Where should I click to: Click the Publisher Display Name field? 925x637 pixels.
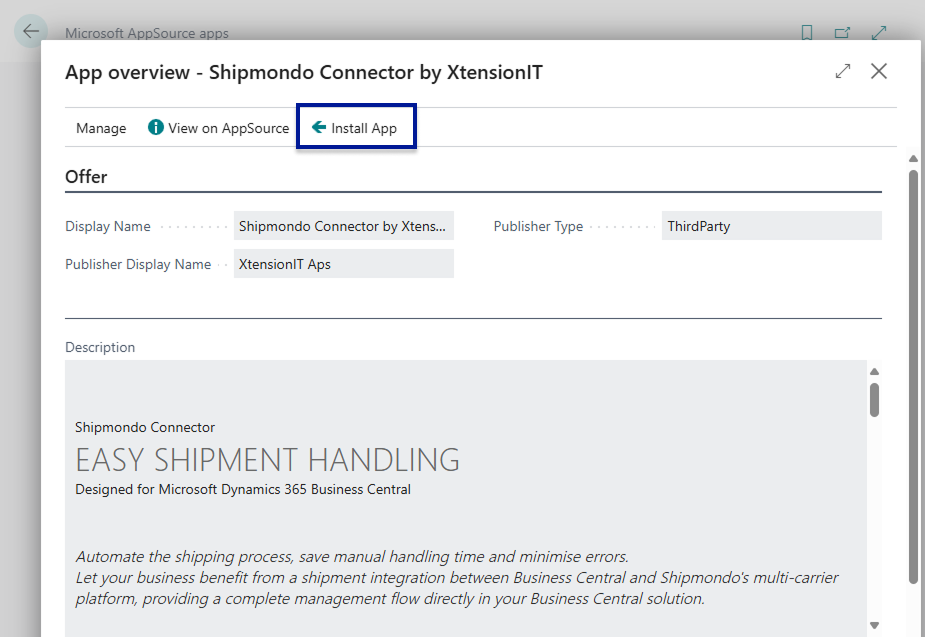pyautogui.click(x=343, y=265)
